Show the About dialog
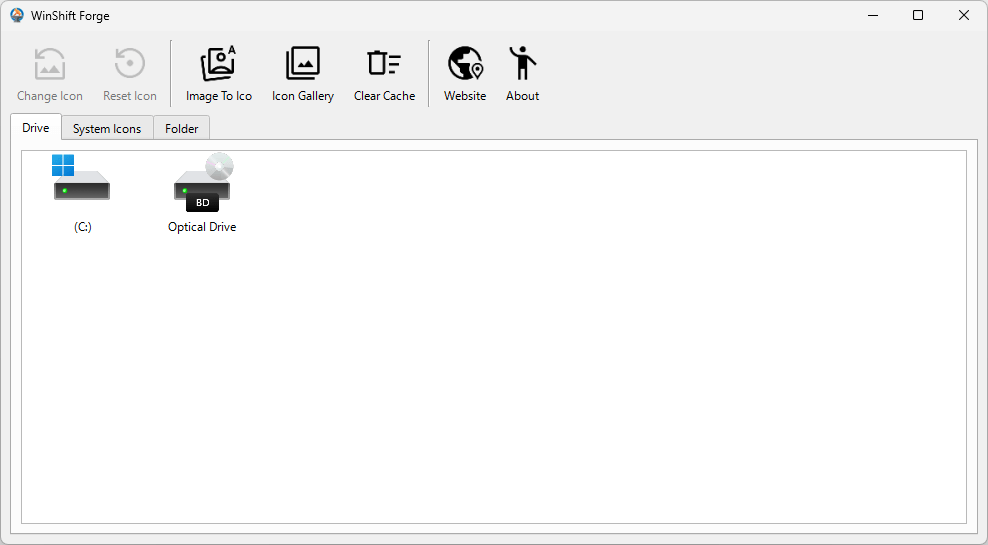Screen dimensions: 988x545 pos(522,74)
